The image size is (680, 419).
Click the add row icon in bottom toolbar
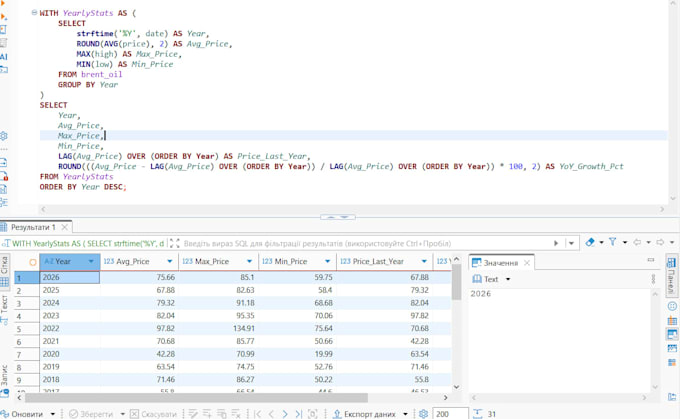[207, 414]
